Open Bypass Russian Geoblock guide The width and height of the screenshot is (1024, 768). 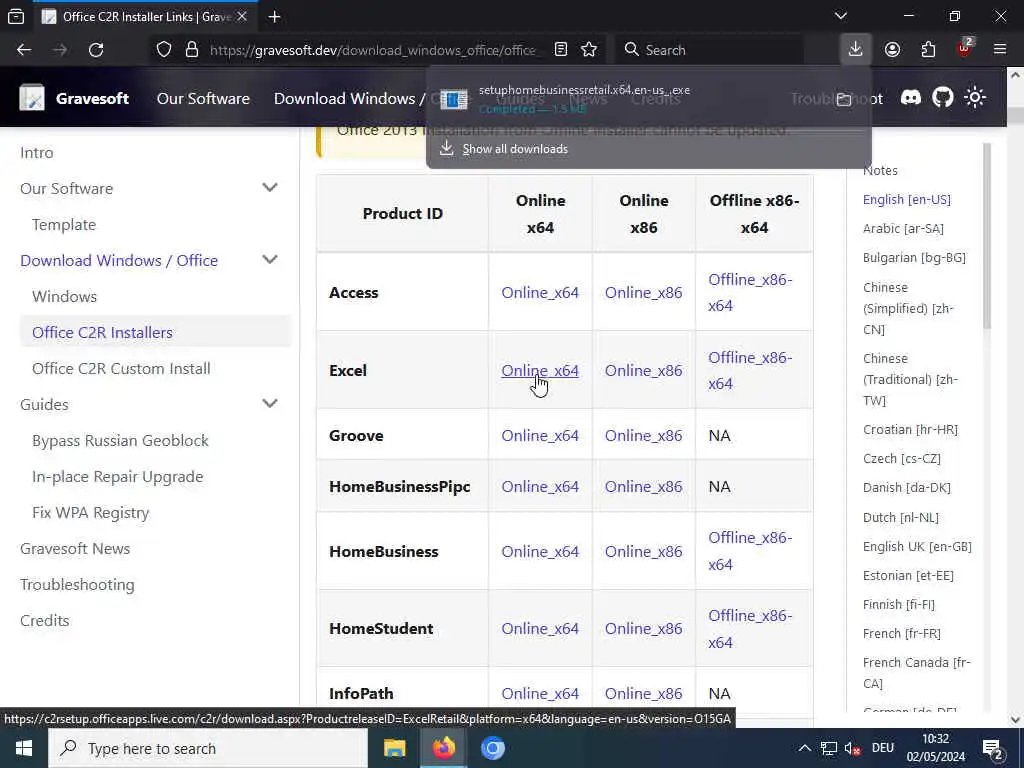120,441
